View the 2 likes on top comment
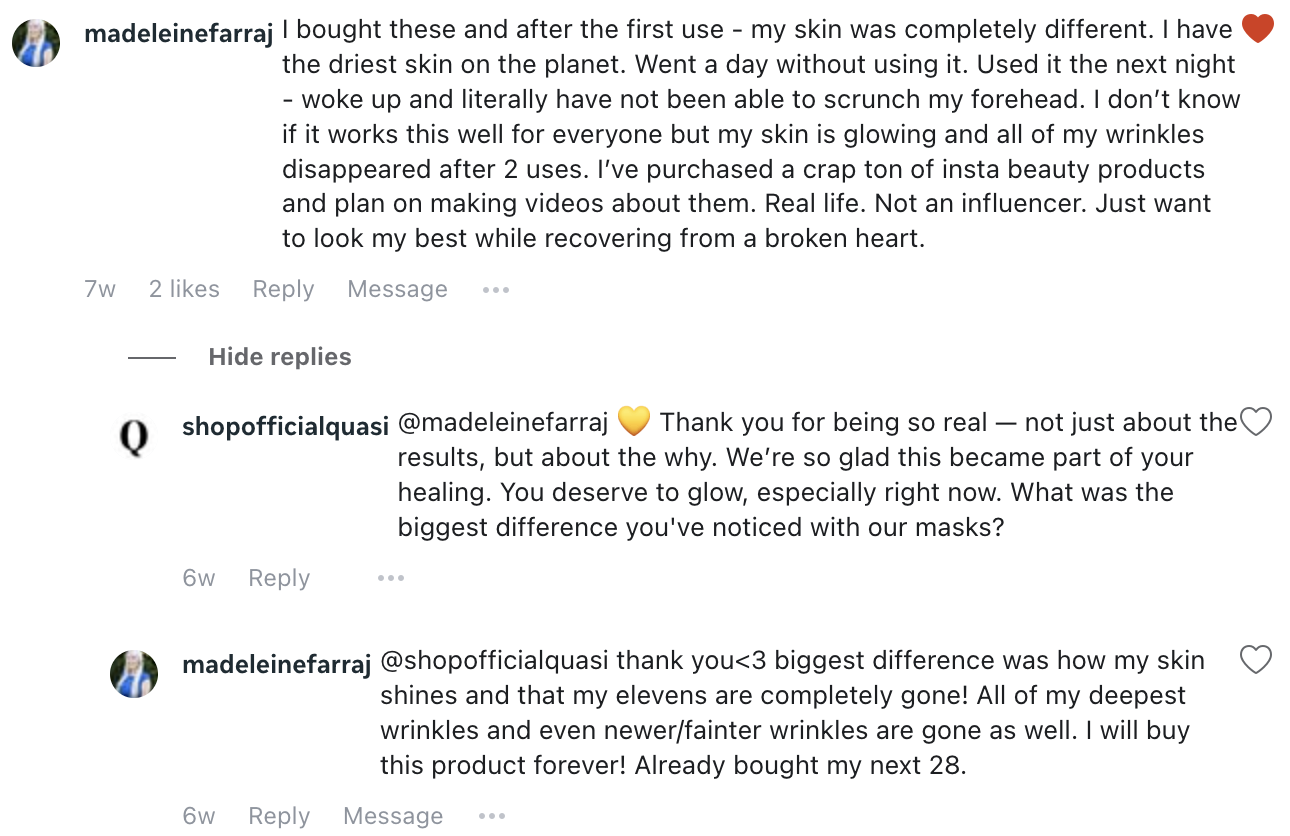This screenshot has width=1290, height=836. tap(184, 290)
